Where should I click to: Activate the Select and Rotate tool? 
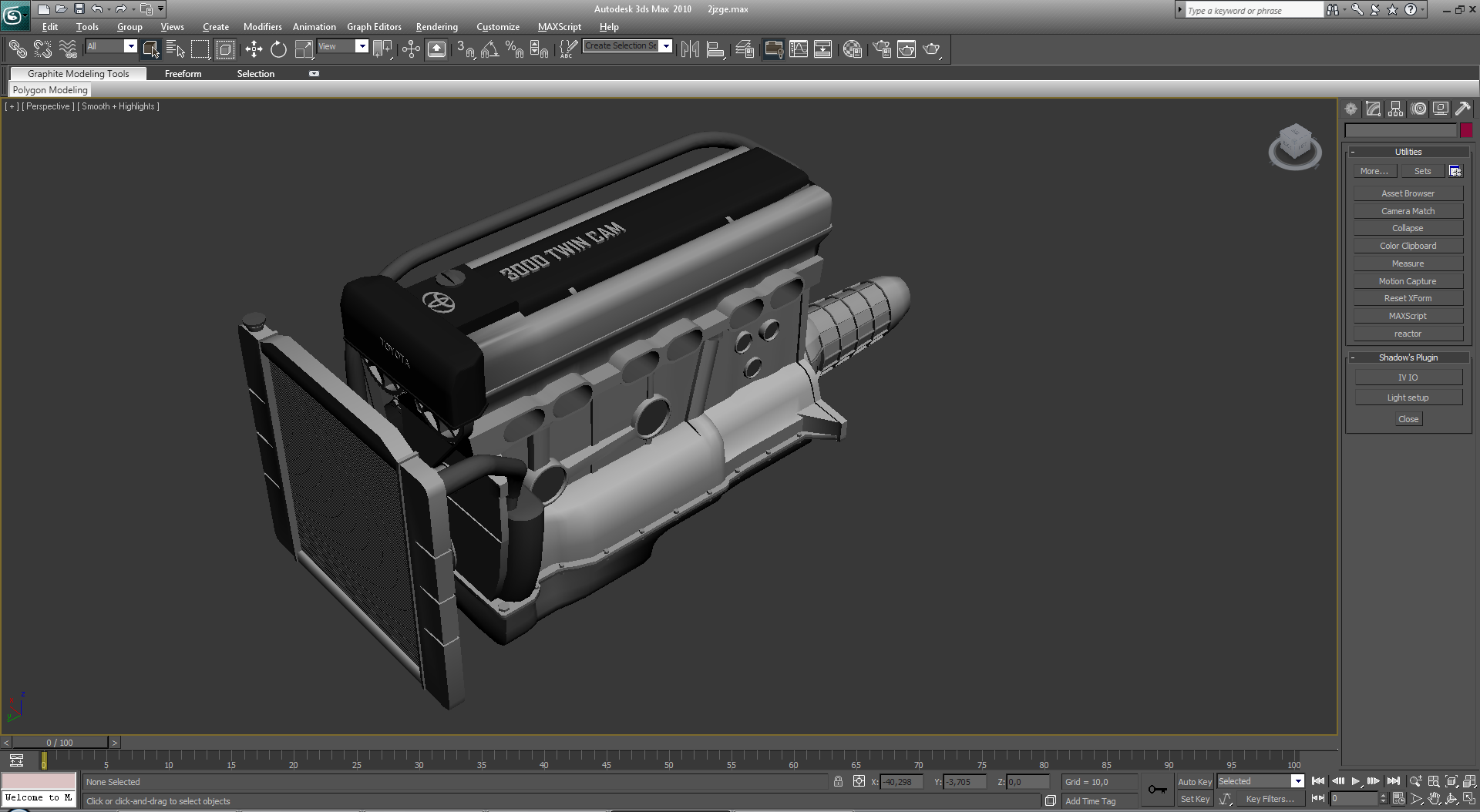(278, 49)
